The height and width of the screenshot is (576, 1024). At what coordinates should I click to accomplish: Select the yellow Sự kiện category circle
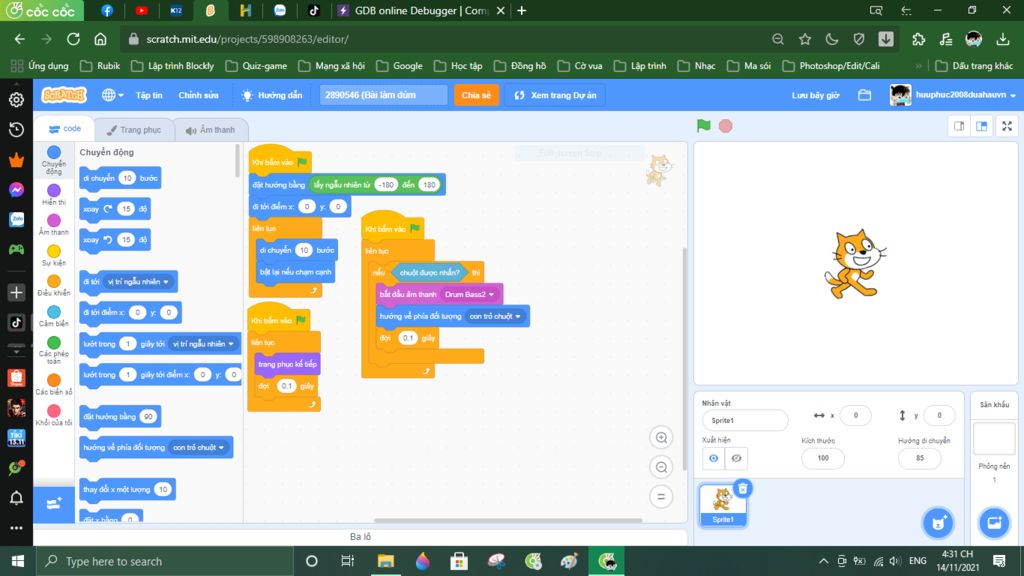point(54,251)
